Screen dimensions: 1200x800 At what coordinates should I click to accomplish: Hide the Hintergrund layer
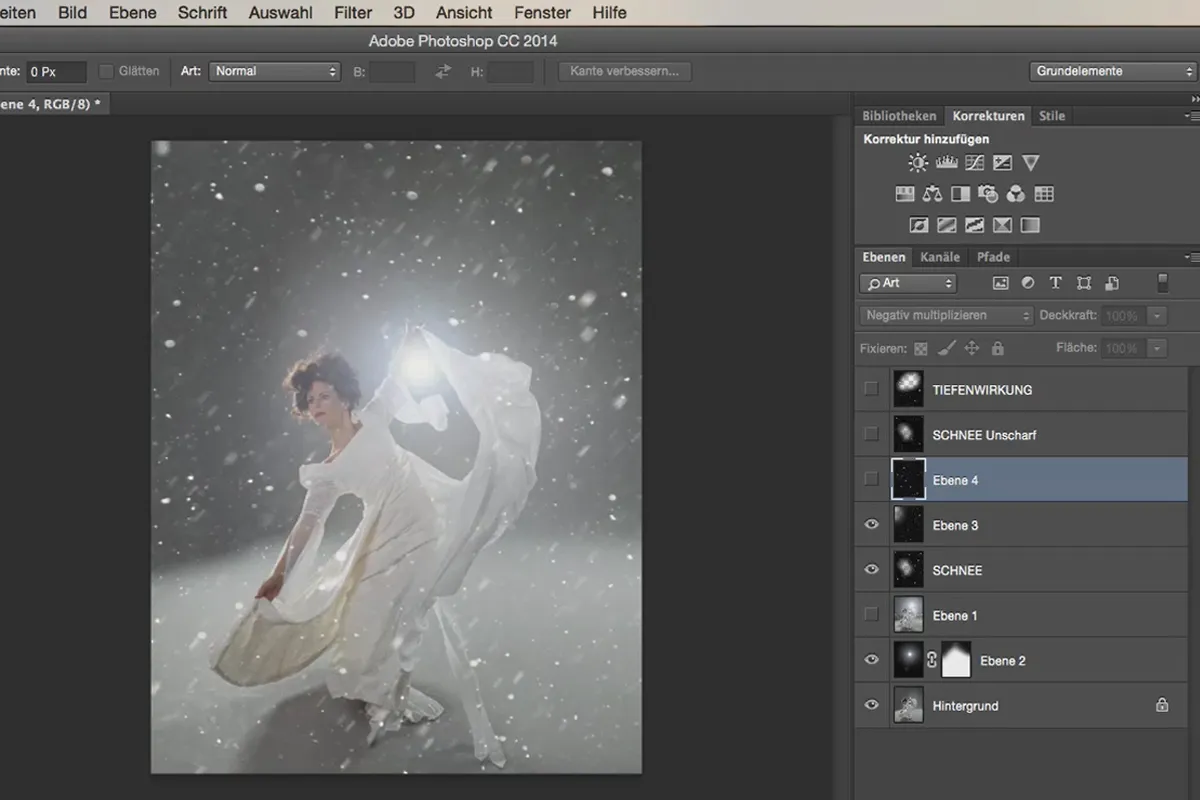click(872, 705)
